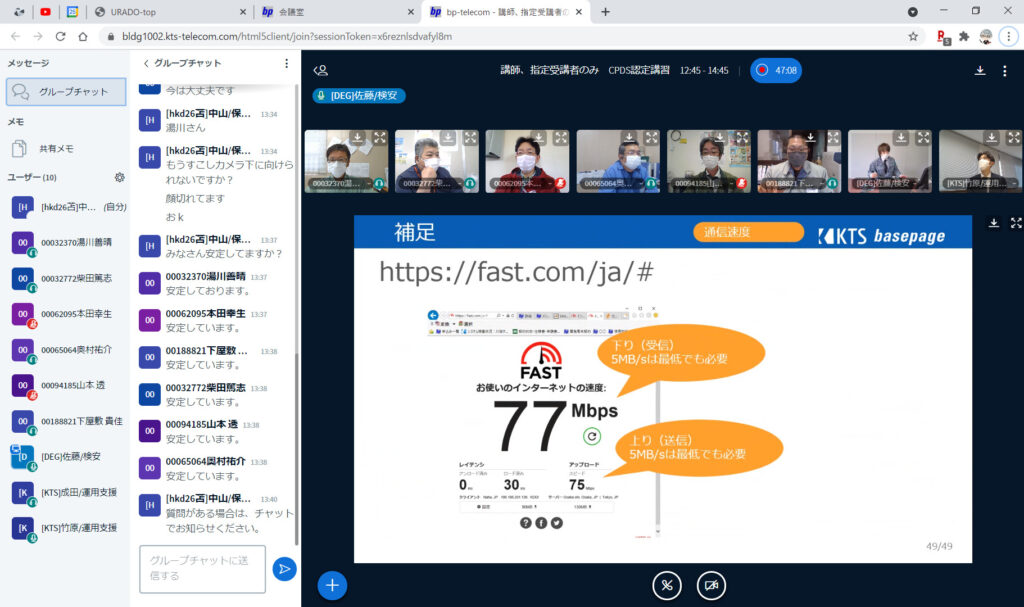Click the chat panel scrollbar
This screenshot has width=1024, height=607.
(x=297, y=300)
